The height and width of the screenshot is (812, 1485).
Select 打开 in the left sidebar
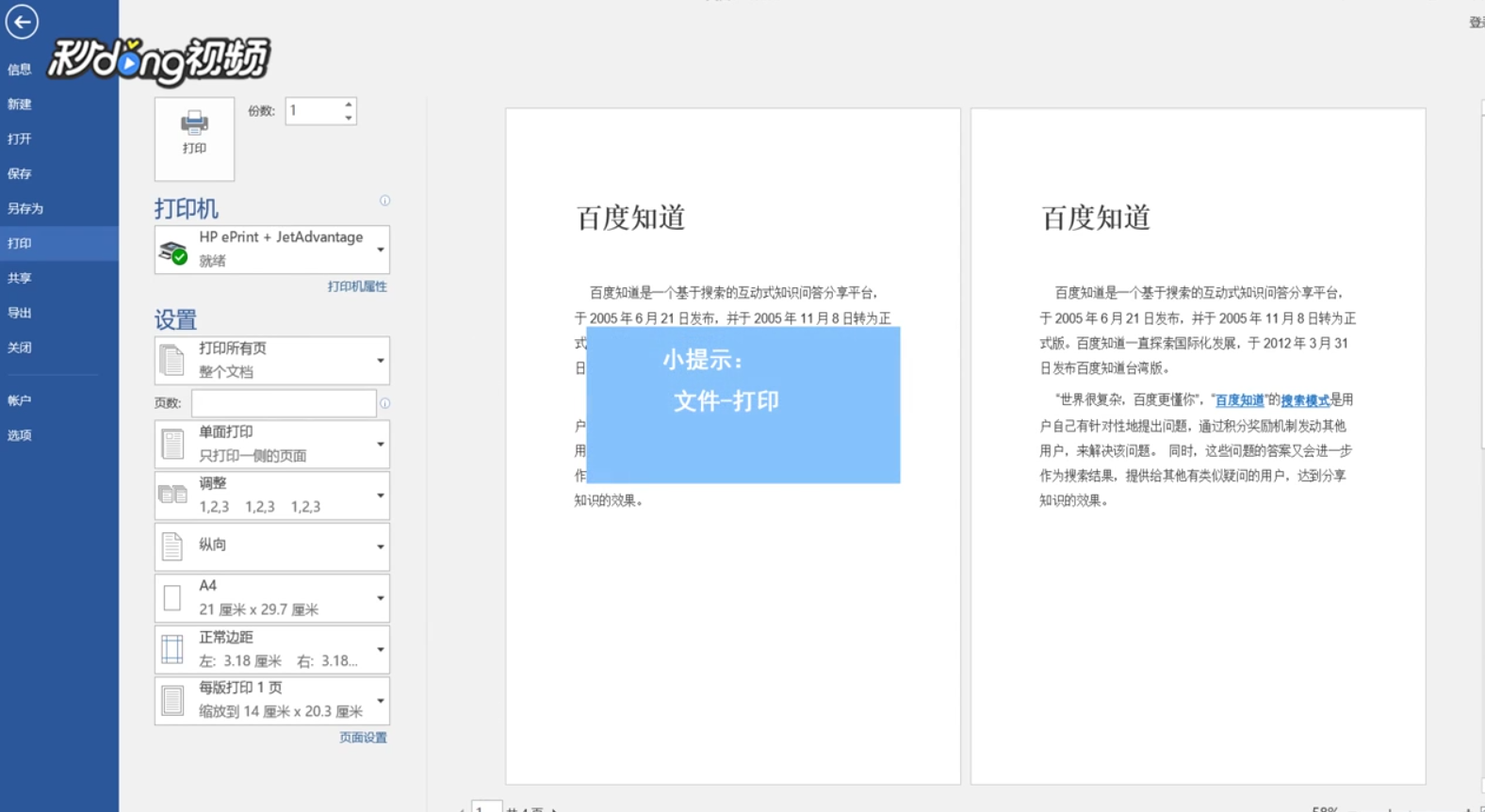pyautogui.click(x=20, y=139)
